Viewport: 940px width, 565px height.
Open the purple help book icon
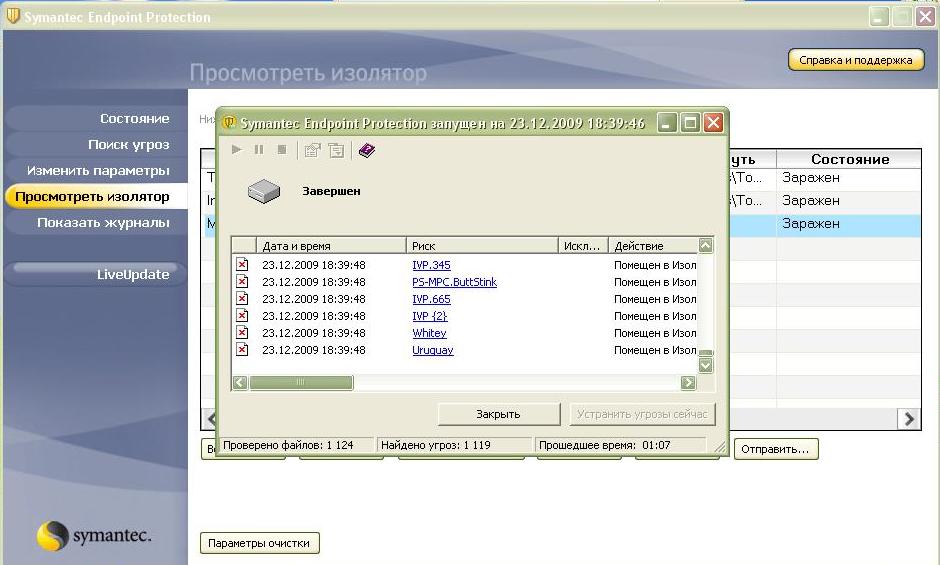point(366,150)
